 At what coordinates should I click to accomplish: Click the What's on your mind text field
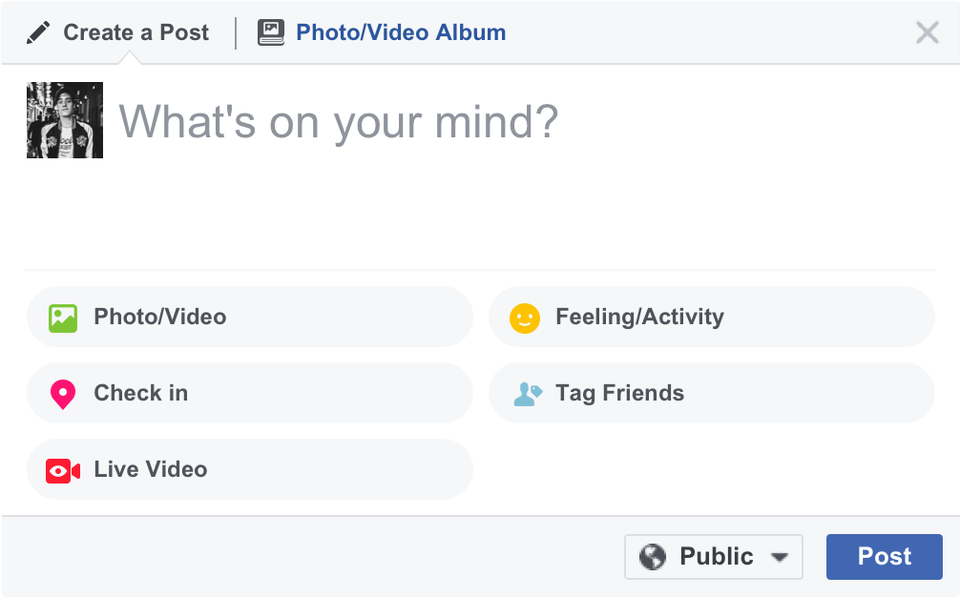(x=500, y=150)
